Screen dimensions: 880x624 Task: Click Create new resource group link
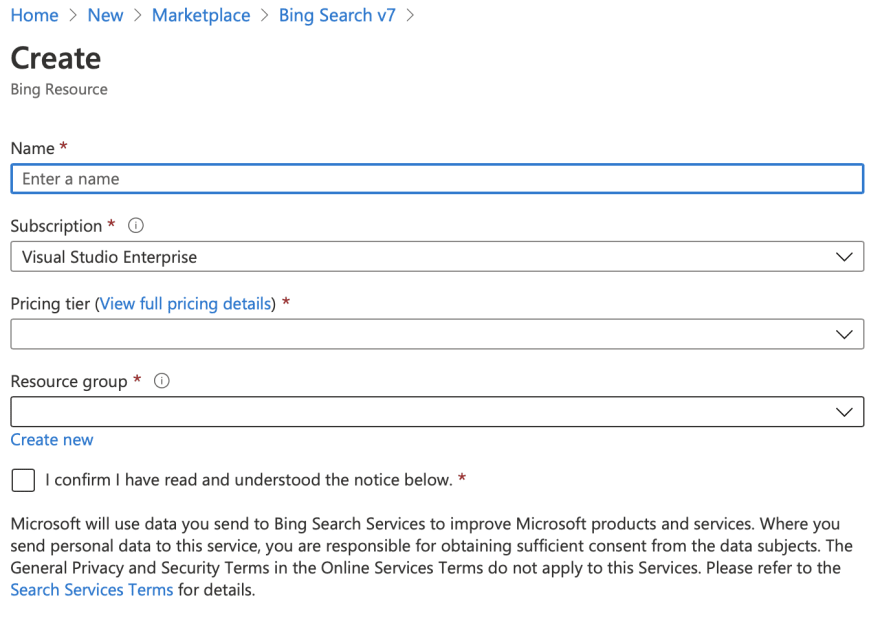click(52, 440)
